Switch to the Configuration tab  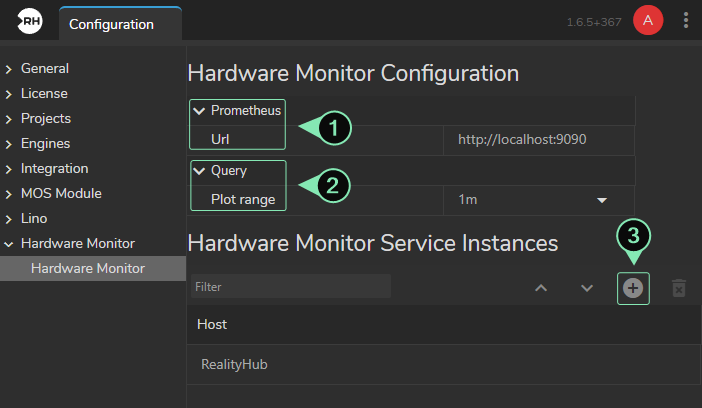(x=111, y=24)
